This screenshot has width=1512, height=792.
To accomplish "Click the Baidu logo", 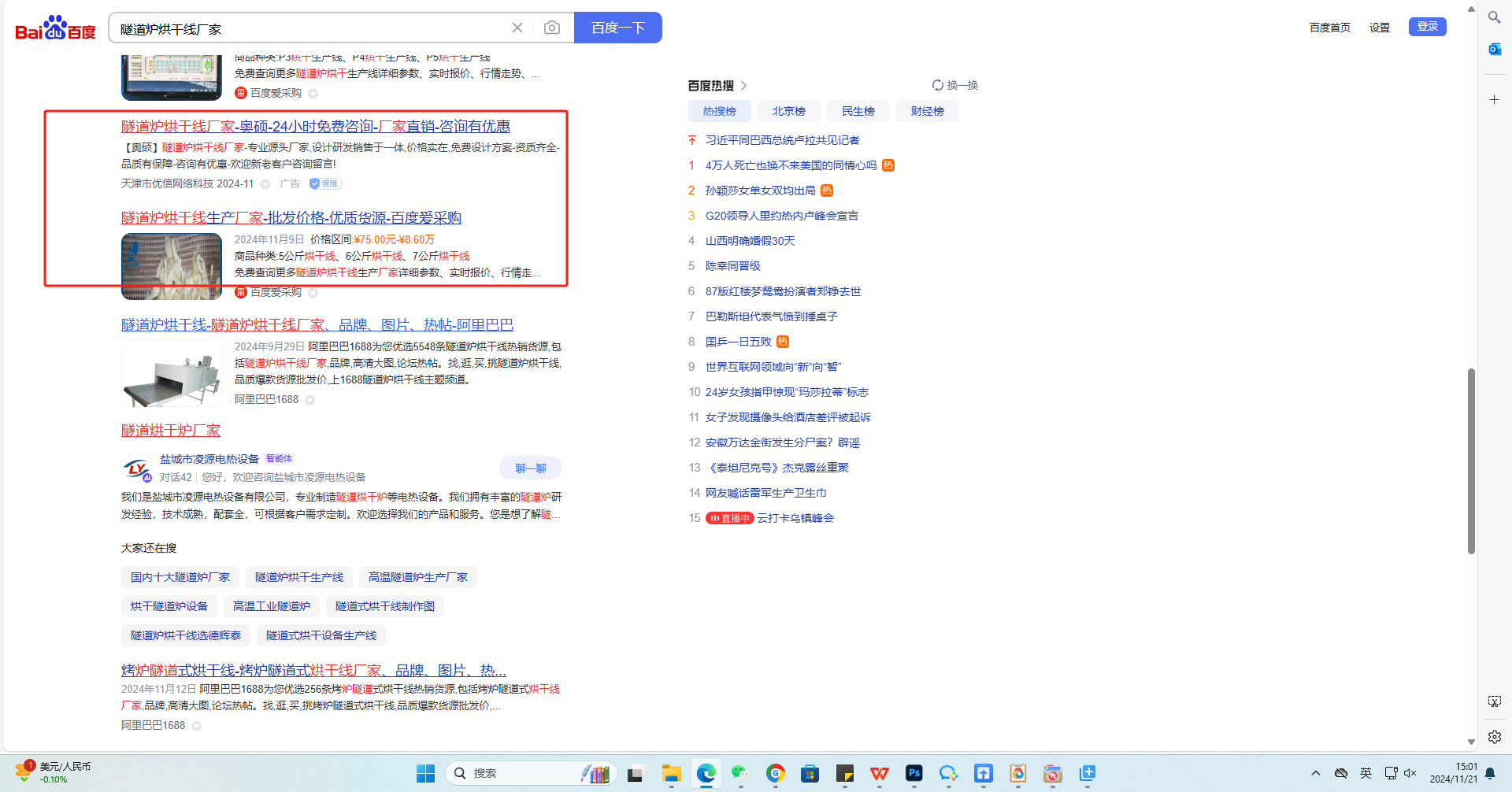I will click(55, 28).
